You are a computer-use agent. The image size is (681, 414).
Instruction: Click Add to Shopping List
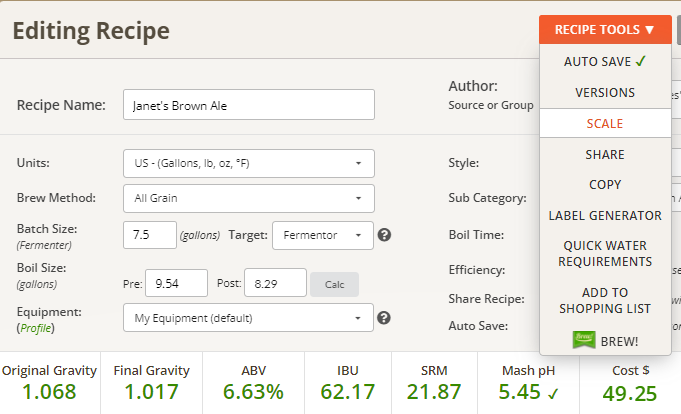coord(605,300)
